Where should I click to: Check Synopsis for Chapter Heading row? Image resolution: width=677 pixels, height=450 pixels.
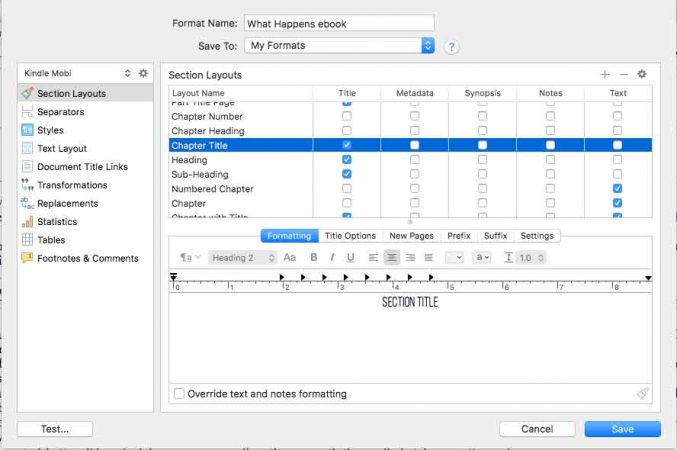482,130
